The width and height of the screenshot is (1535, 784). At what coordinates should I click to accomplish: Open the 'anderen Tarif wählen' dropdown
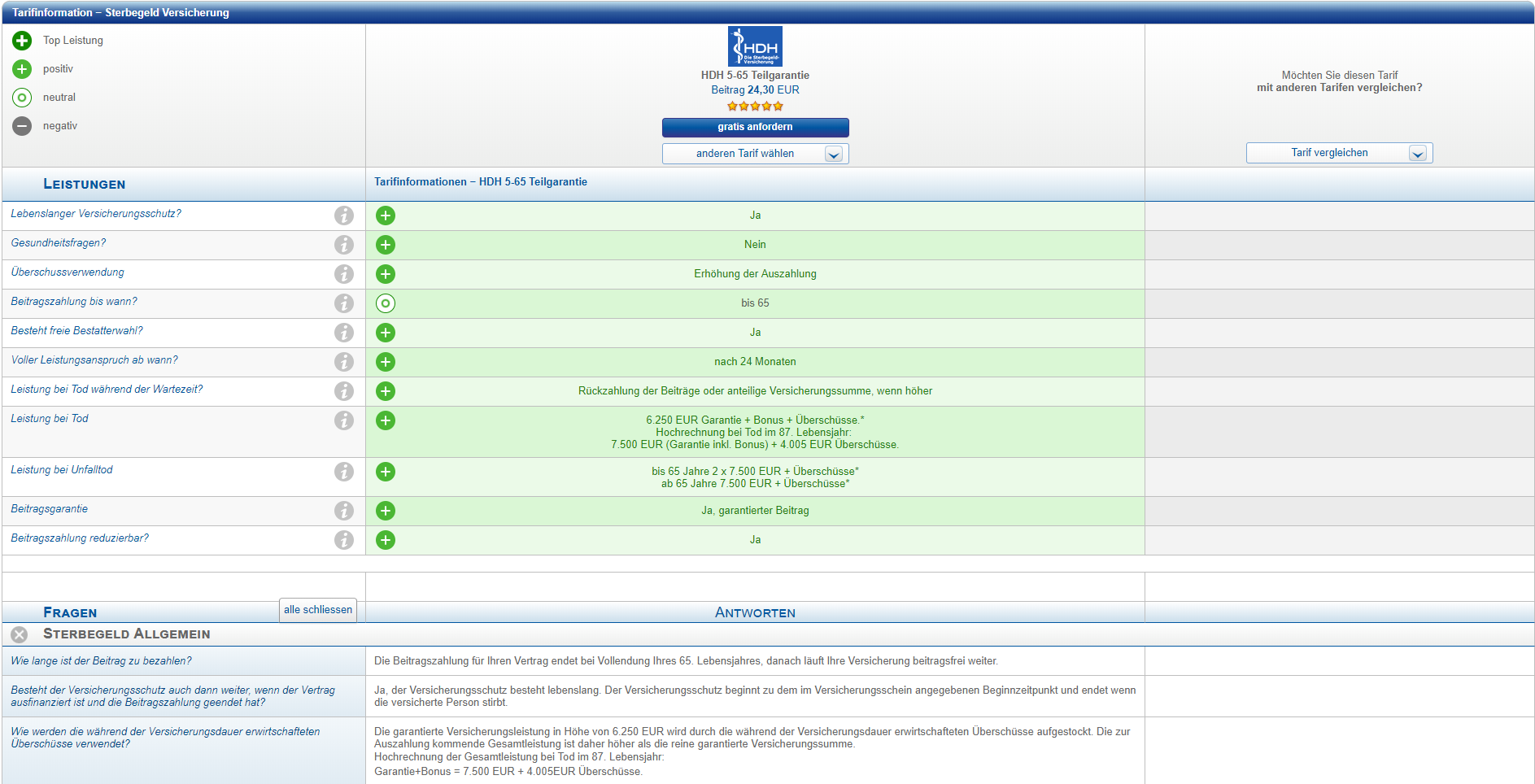point(755,154)
